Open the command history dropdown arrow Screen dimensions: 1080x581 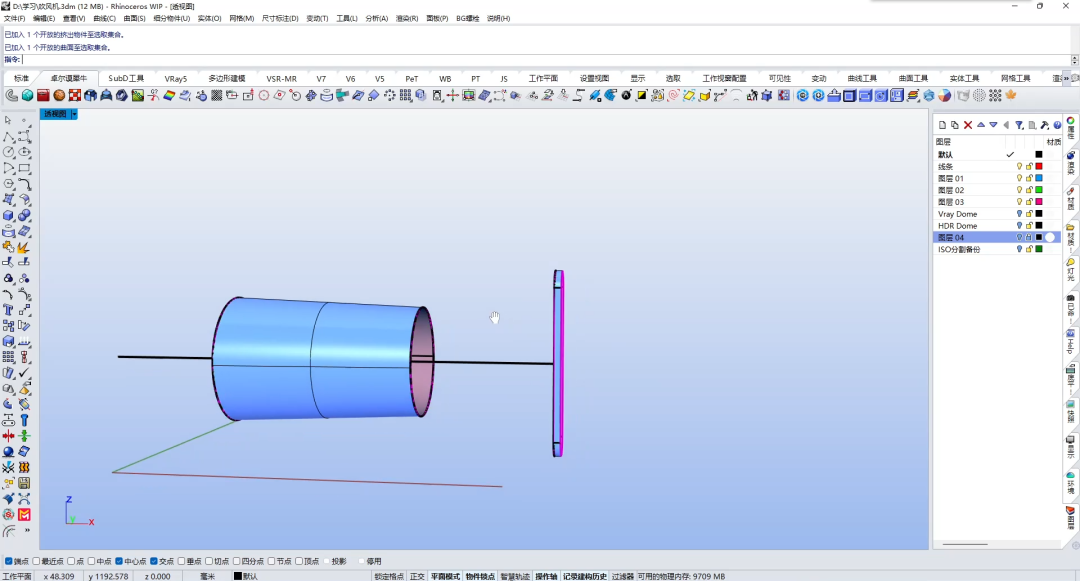tap(1074, 60)
